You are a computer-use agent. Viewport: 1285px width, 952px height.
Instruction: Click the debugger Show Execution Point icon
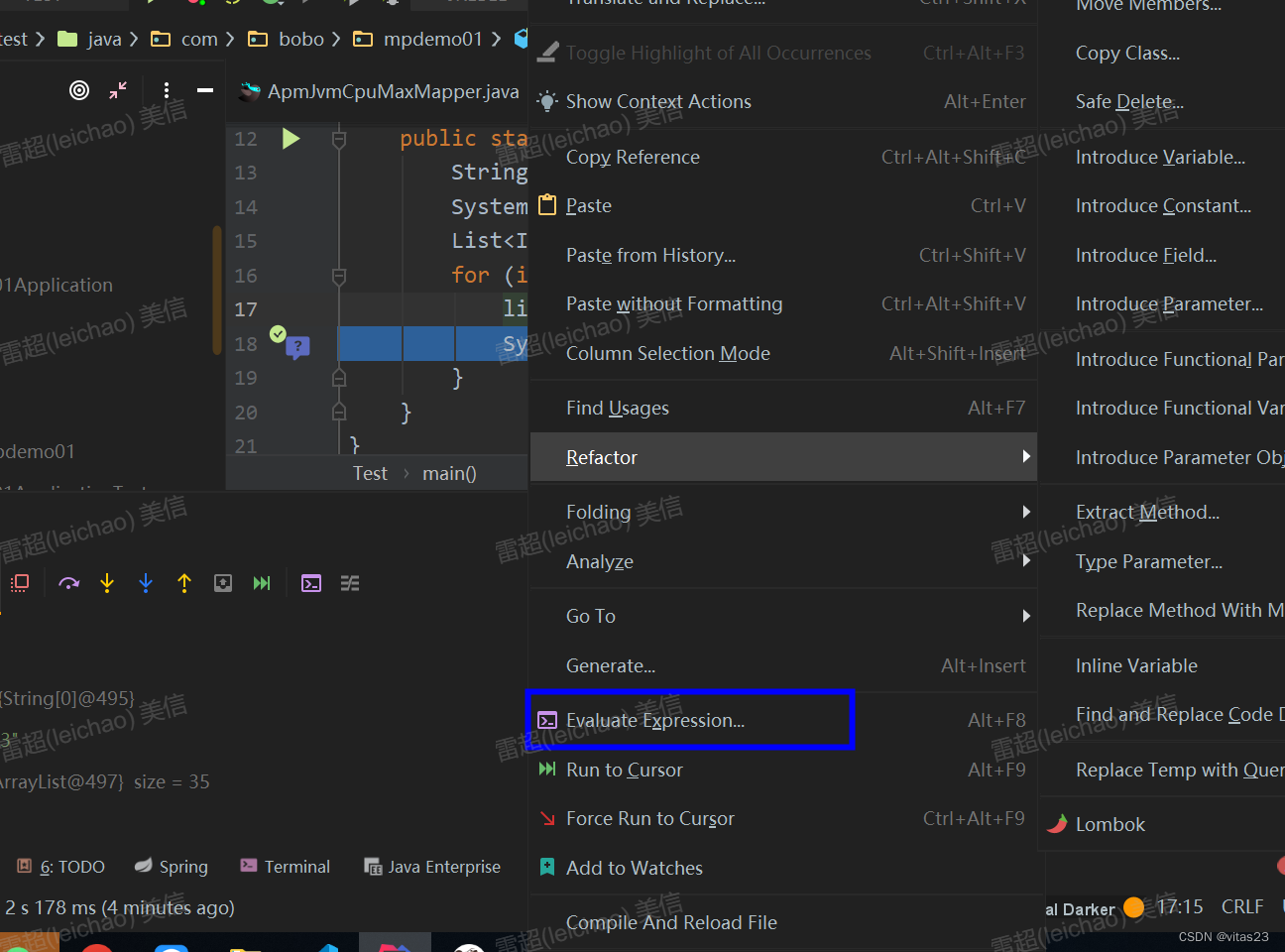point(20,583)
